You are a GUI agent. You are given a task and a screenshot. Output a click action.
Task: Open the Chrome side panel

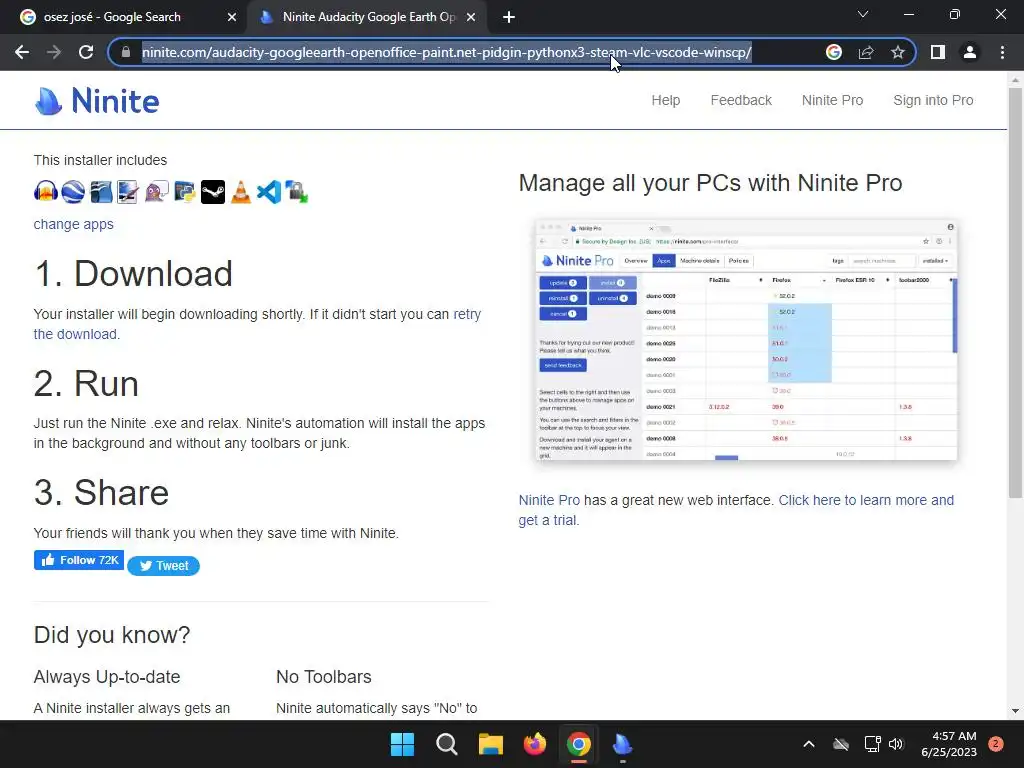point(938,52)
